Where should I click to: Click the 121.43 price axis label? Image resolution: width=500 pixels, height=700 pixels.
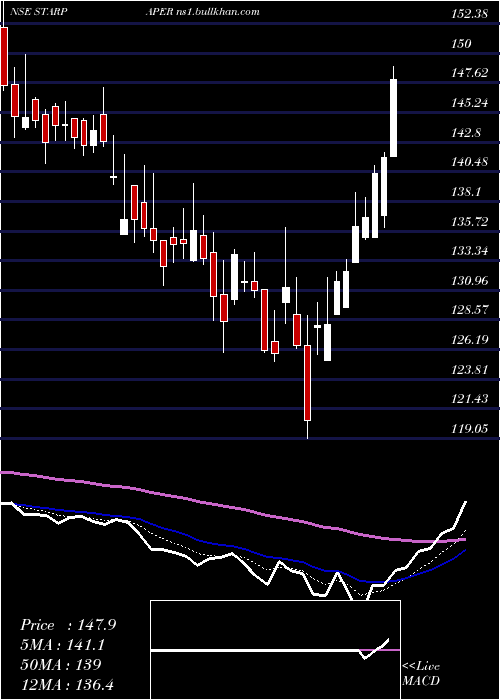(x=470, y=399)
